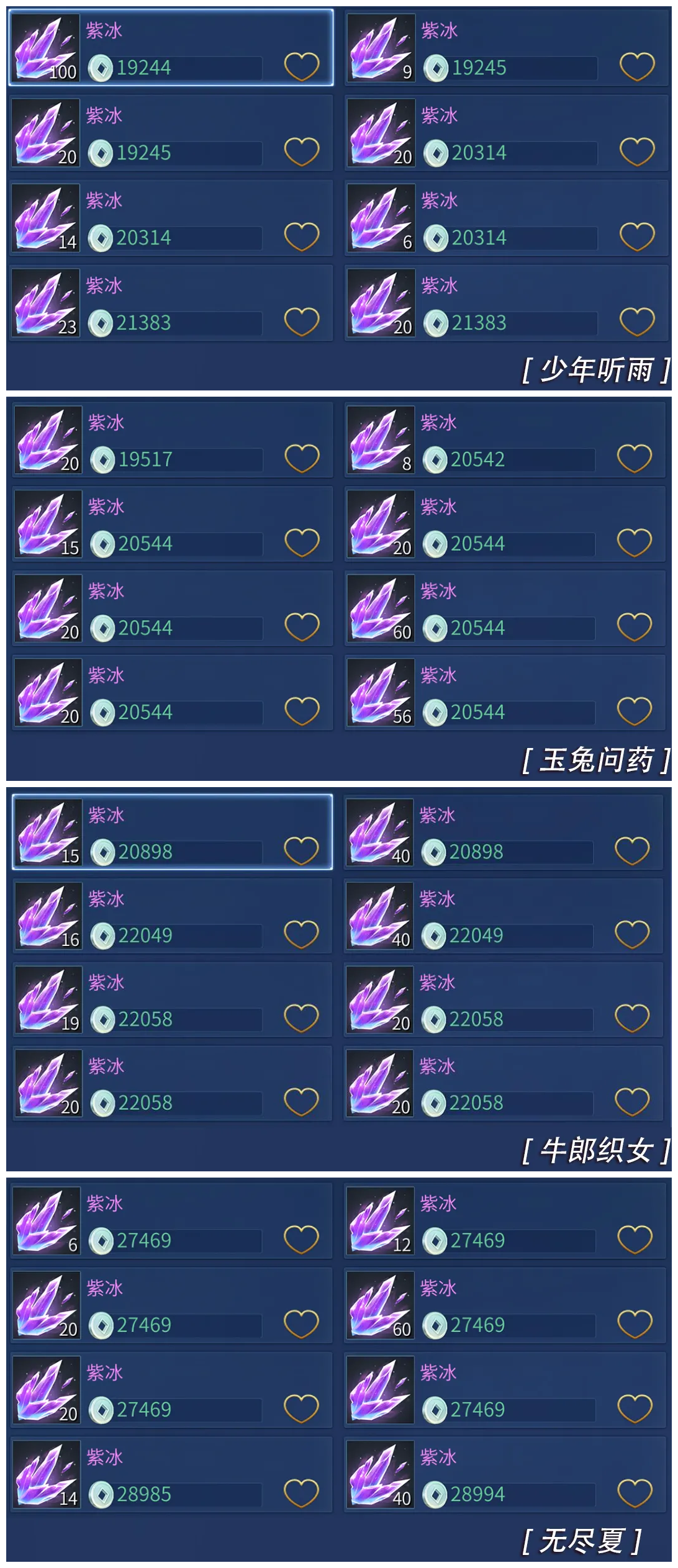678x1568 pixels.
Task: Click the crystal icon with quantity 19
Action: tap(48, 999)
